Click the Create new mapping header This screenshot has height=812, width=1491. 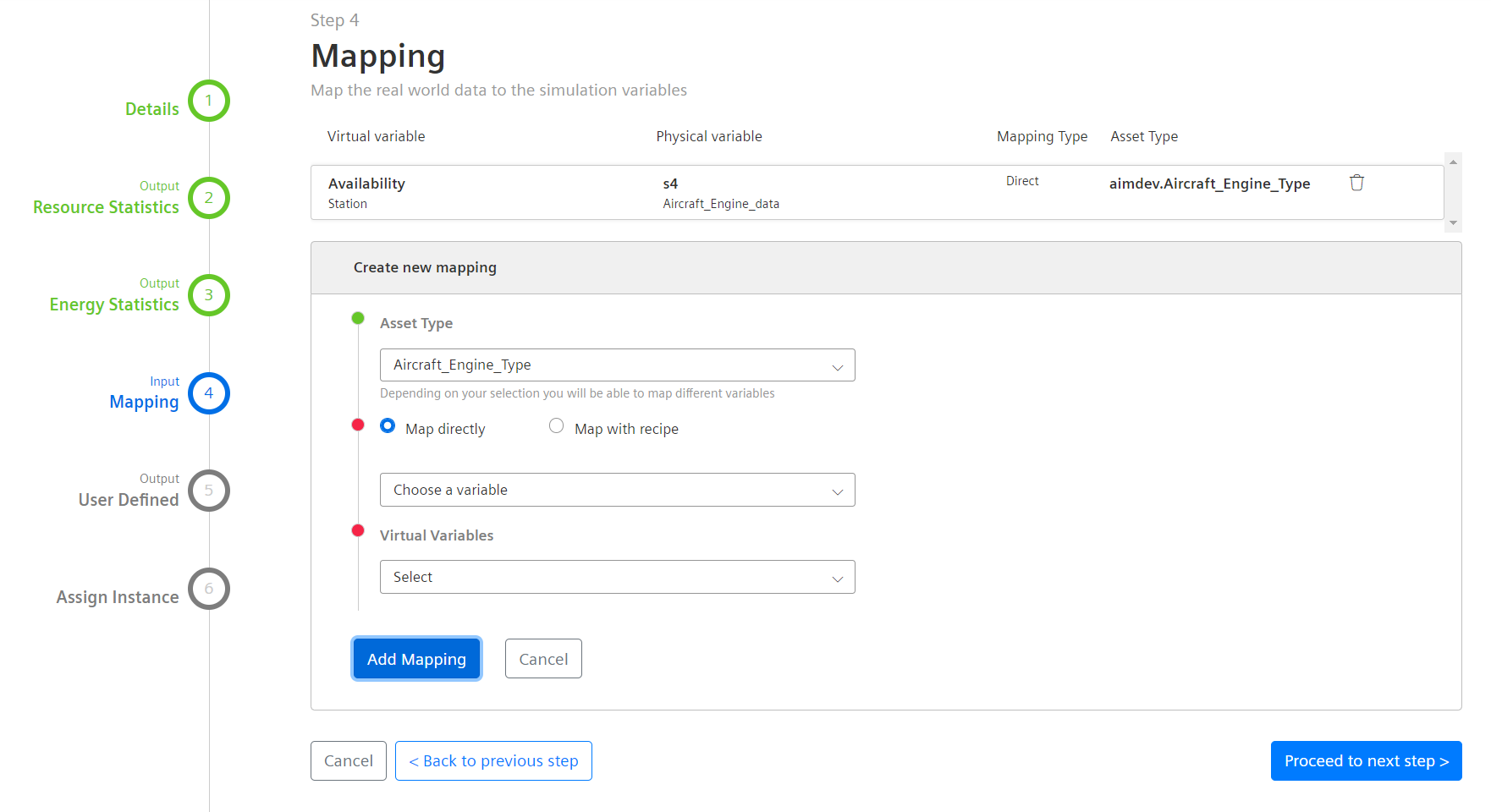tap(886, 268)
